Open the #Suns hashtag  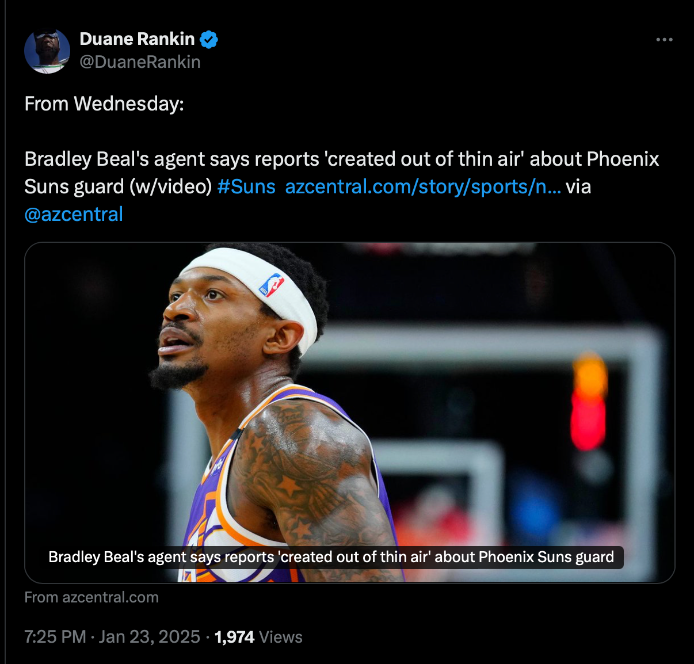[x=246, y=186]
